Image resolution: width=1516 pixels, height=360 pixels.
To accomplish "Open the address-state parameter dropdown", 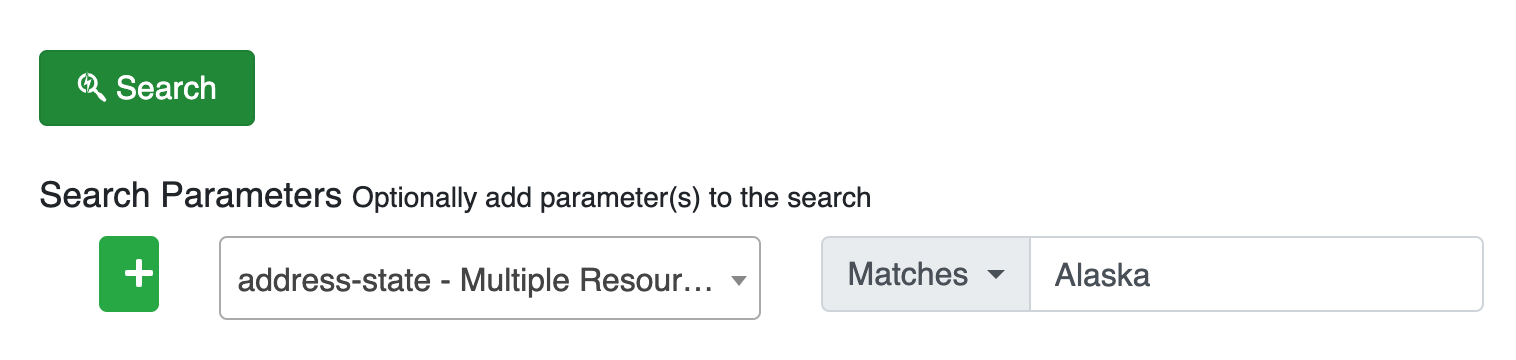I will coord(489,278).
